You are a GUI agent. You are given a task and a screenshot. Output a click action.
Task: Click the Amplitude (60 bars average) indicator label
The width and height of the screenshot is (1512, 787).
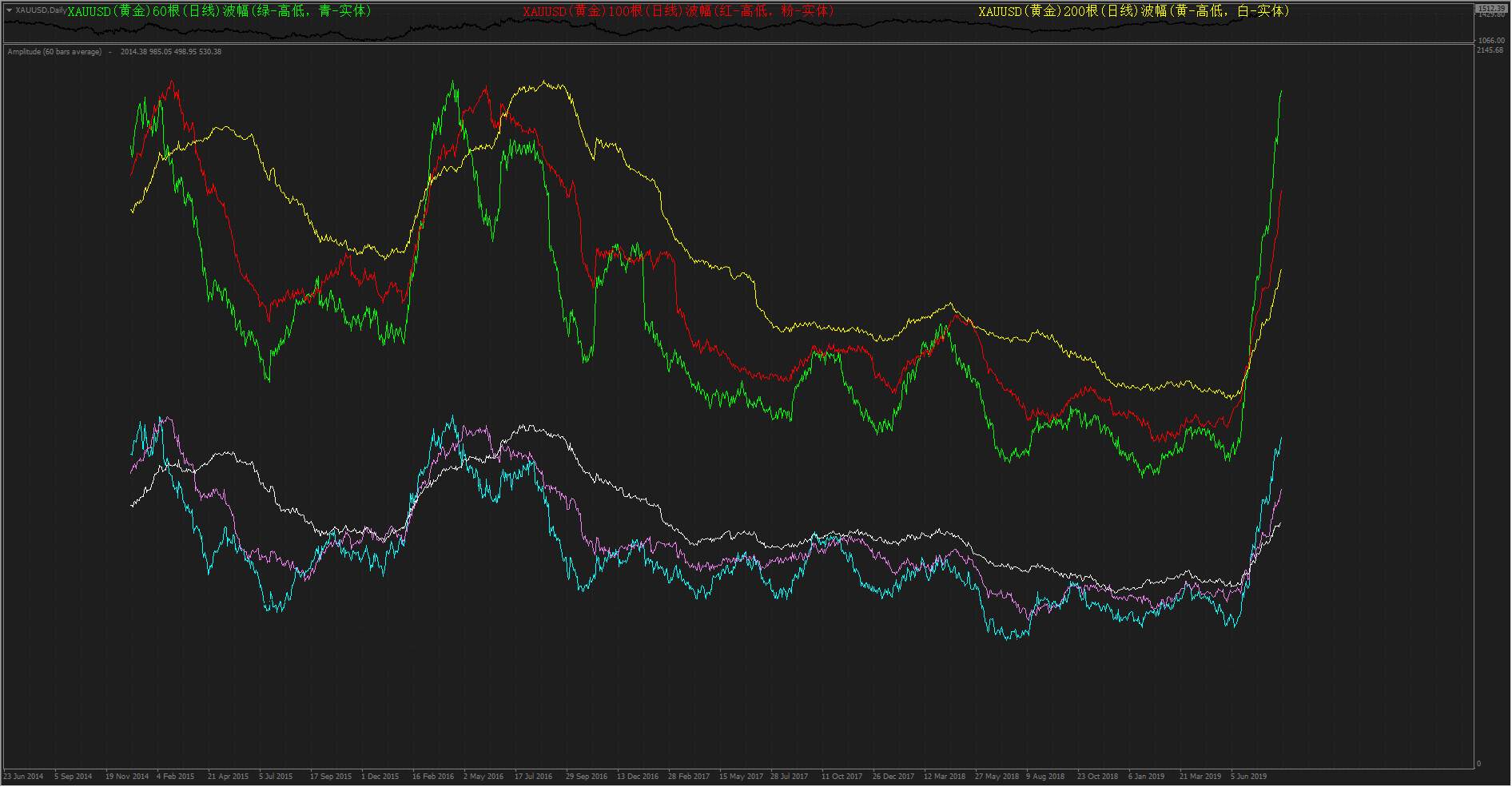(x=54, y=52)
